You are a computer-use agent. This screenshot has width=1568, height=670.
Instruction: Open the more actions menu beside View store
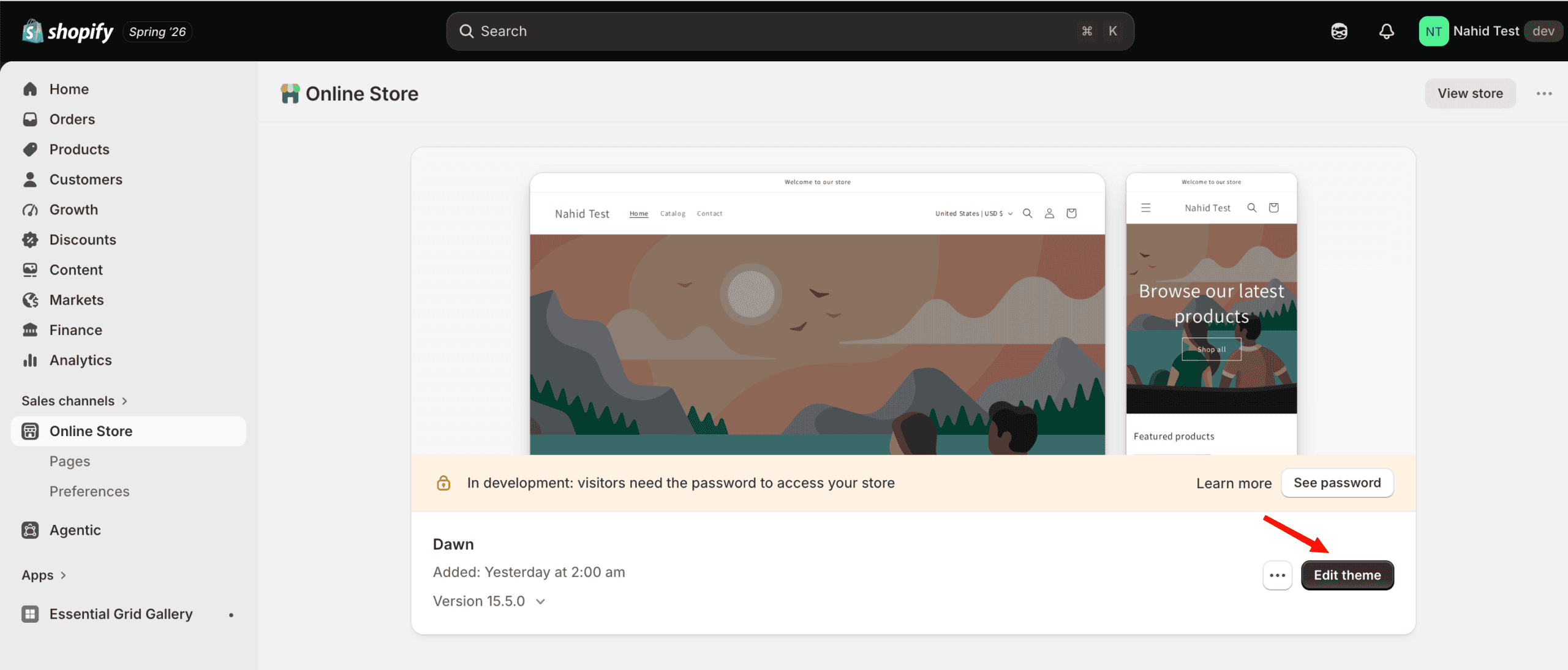pyautogui.click(x=1544, y=94)
